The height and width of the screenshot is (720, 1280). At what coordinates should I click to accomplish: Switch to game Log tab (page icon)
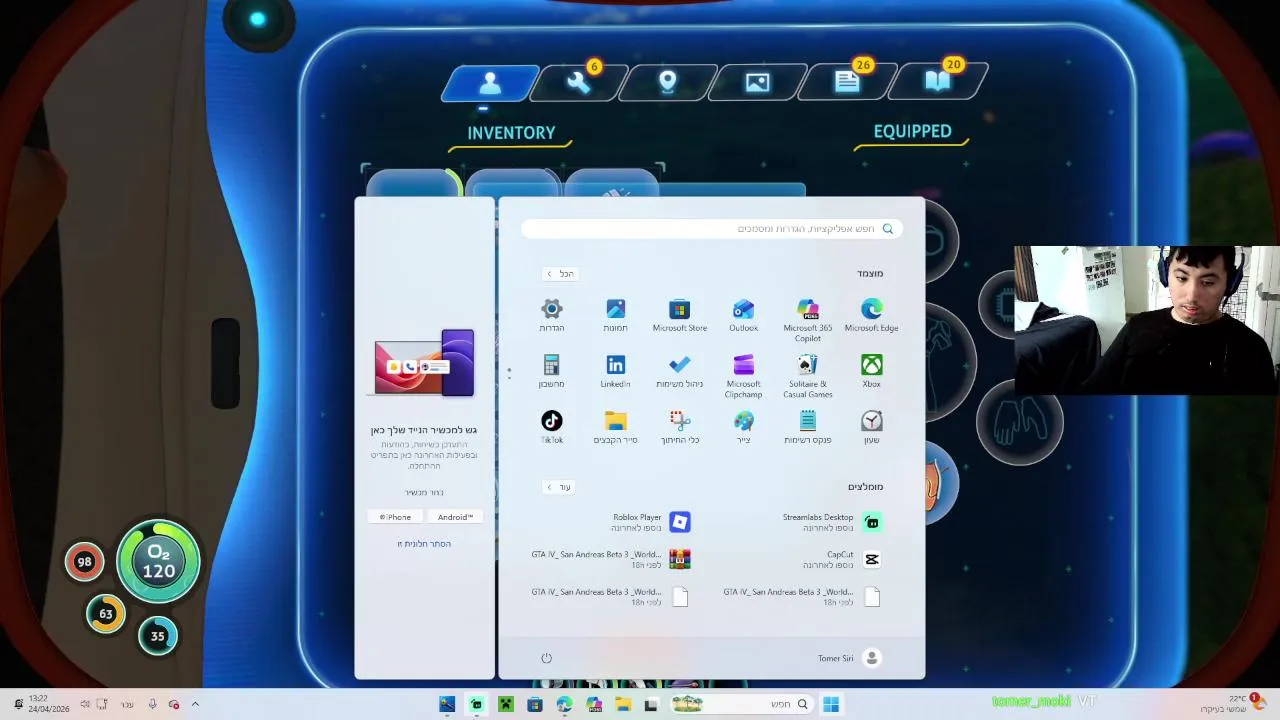pyautogui.click(x=847, y=83)
